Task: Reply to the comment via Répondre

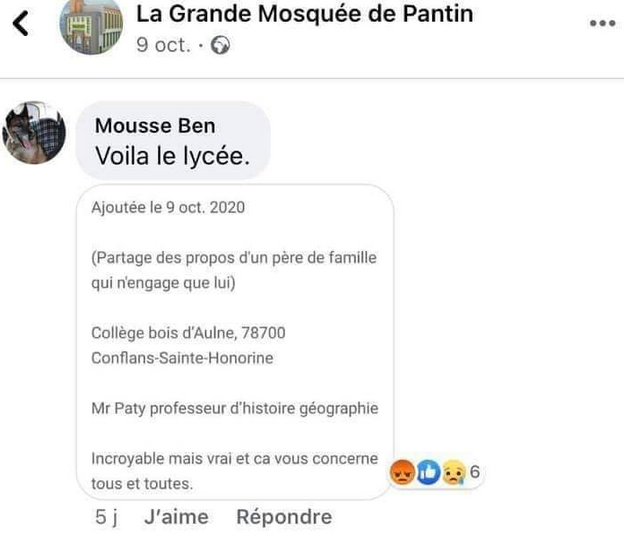Action: [x=283, y=517]
